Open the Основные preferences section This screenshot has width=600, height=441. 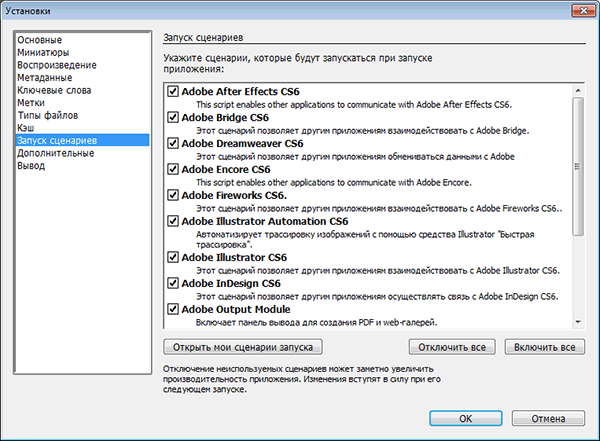coord(82,40)
